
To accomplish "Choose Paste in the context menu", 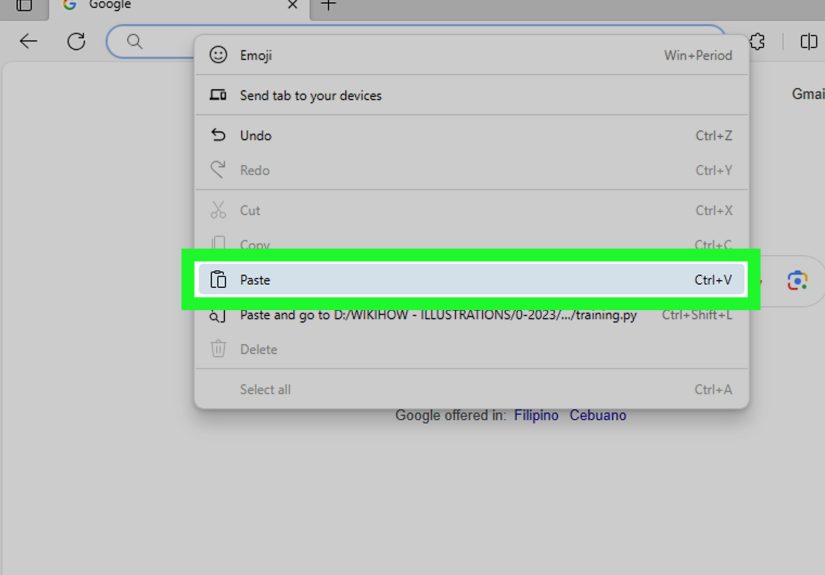I will tap(471, 280).
